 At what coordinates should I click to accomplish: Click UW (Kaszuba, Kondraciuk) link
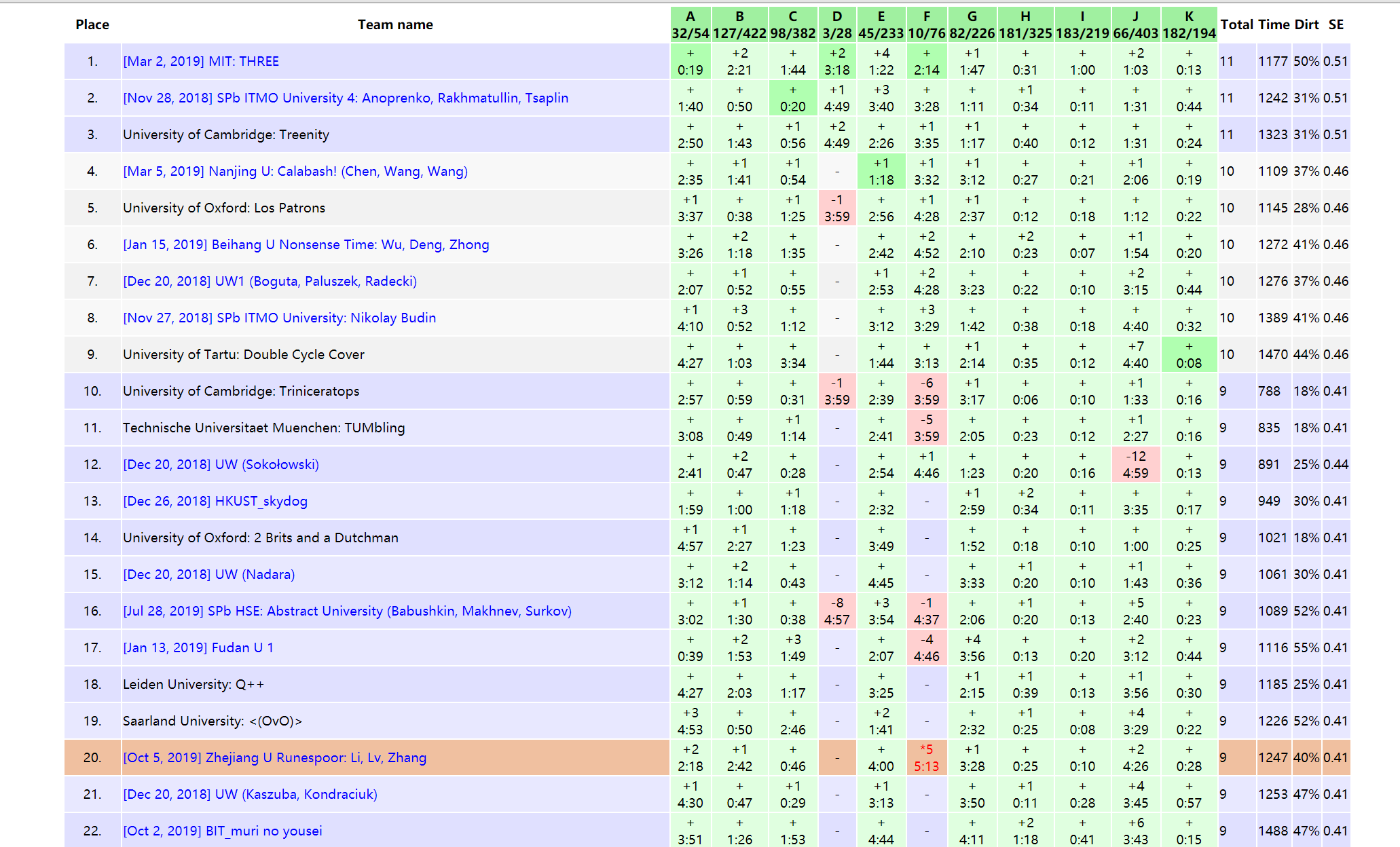click(x=251, y=794)
